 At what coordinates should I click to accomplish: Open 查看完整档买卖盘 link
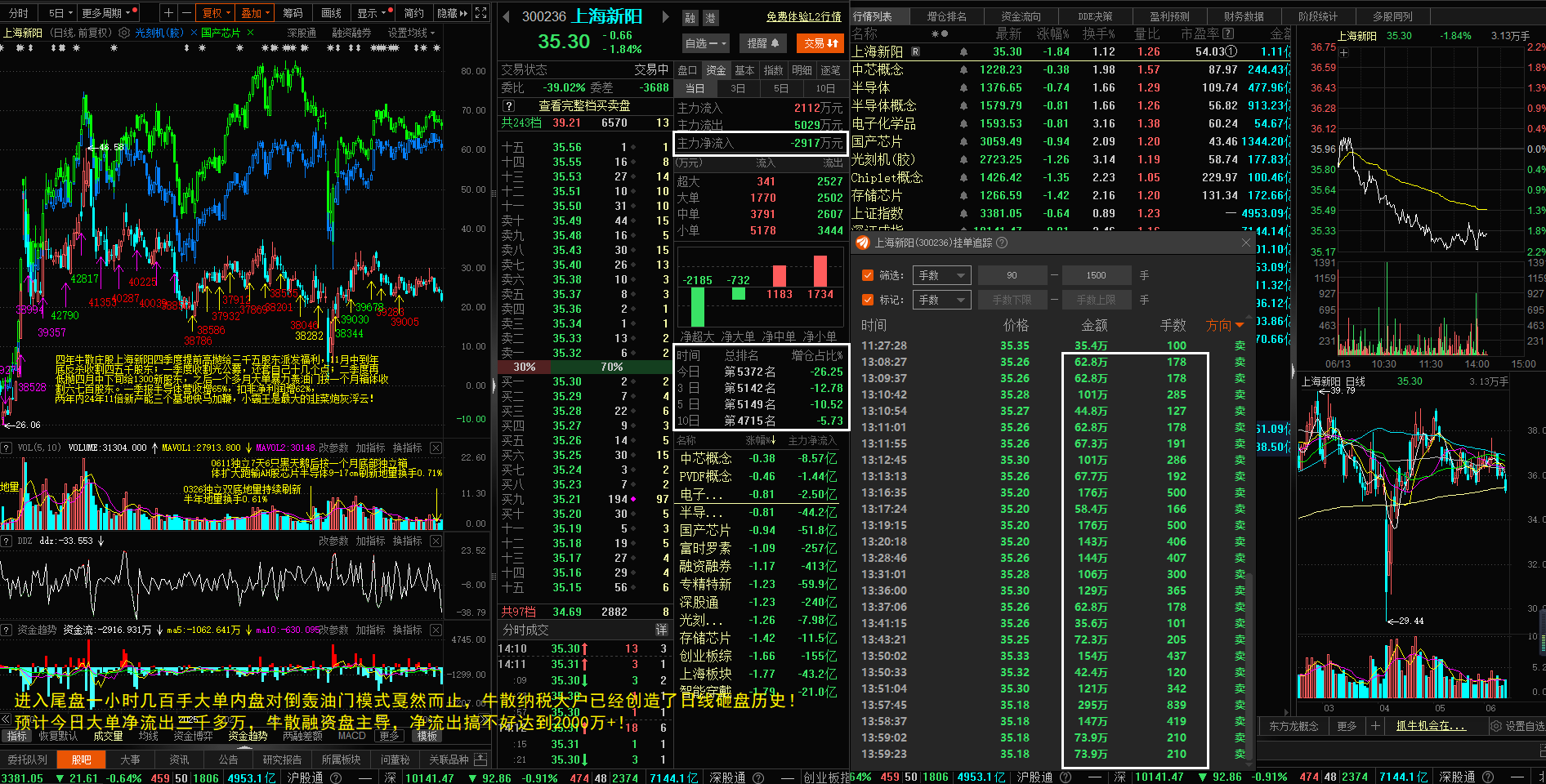tap(584, 106)
